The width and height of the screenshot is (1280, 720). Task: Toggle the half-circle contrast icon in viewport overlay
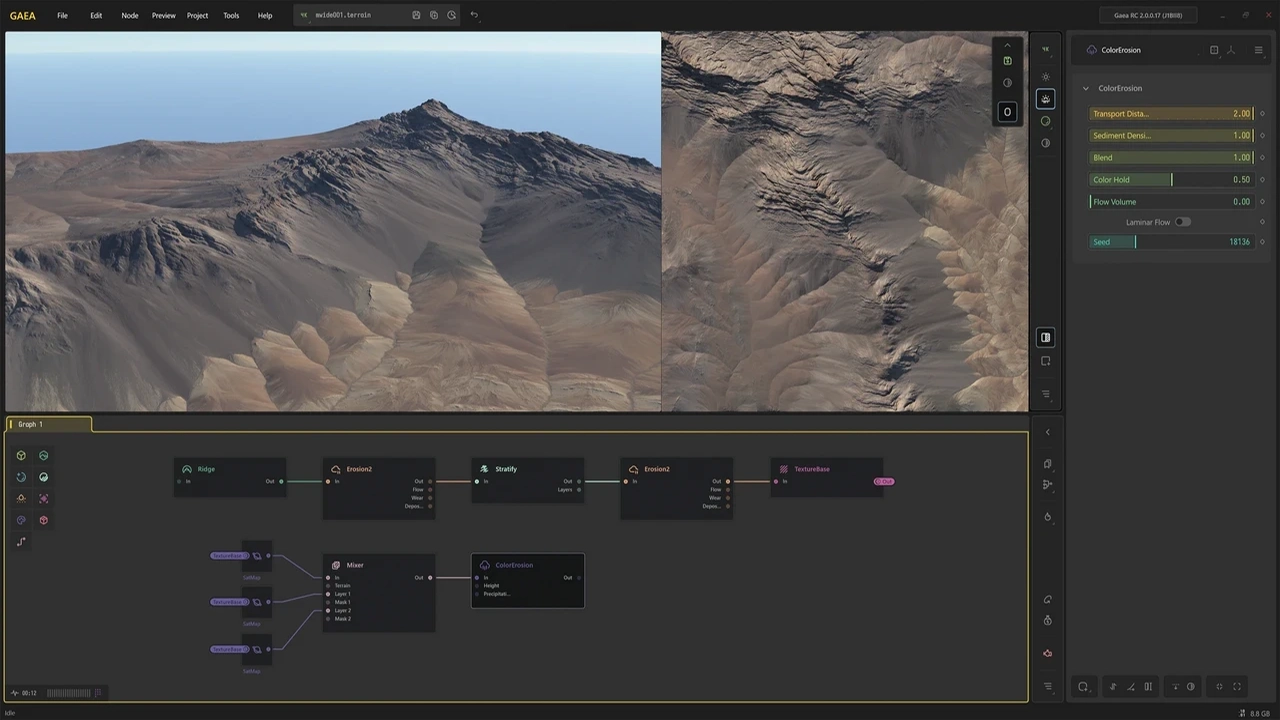coord(1007,83)
